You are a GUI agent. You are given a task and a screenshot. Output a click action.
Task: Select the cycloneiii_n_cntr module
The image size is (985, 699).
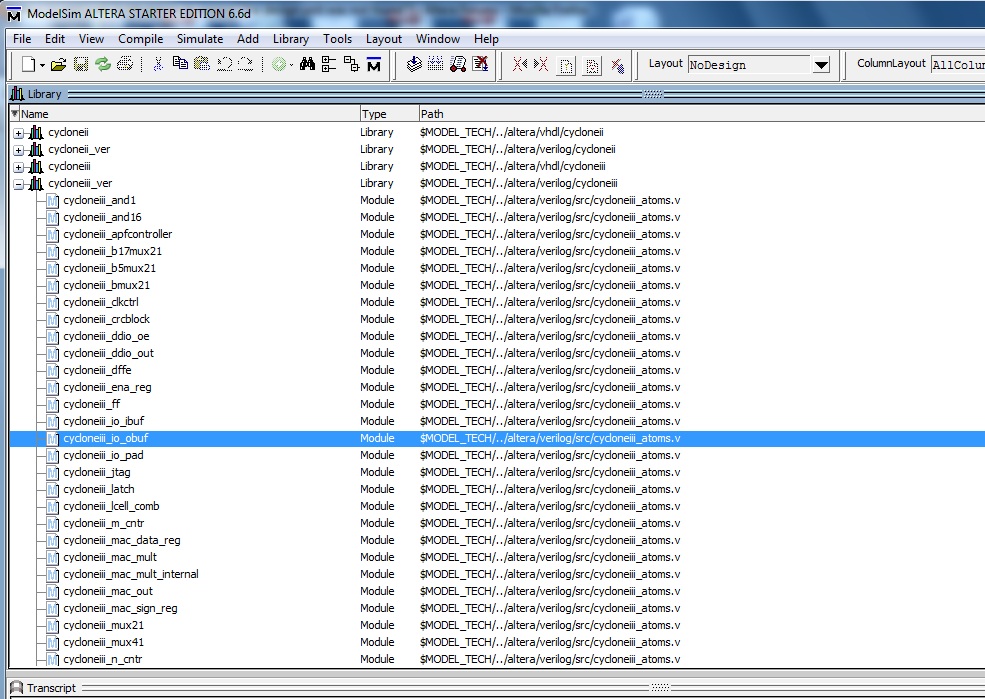[x=102, y=659]
